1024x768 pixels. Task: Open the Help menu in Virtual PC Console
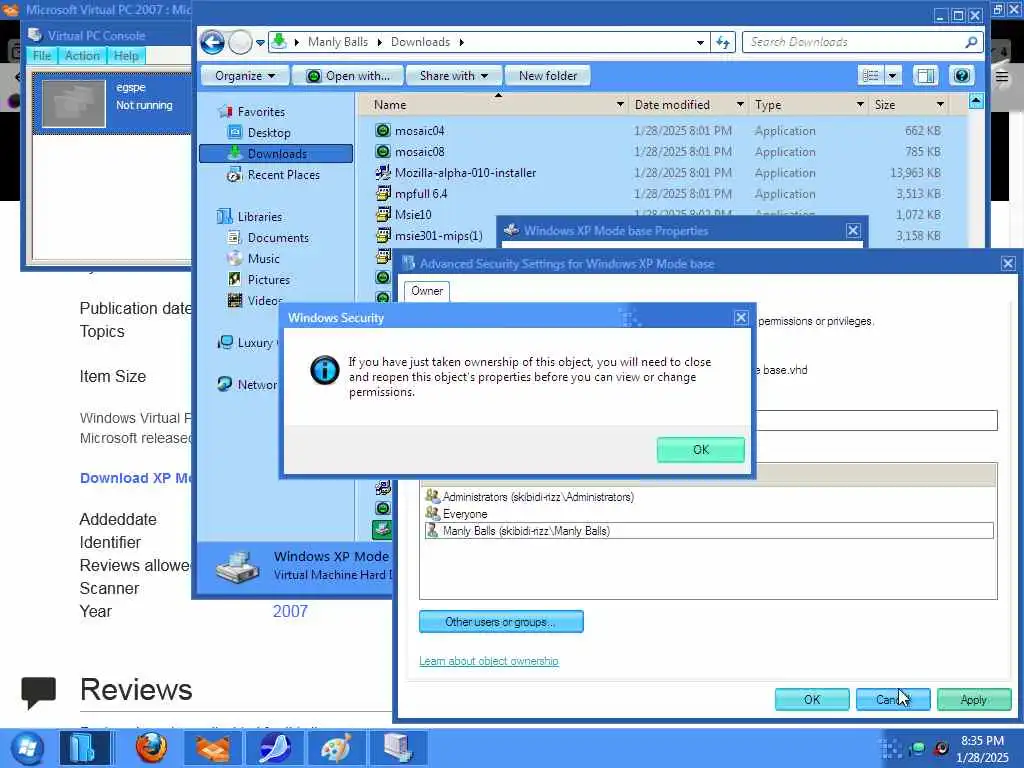pos(126,56)
